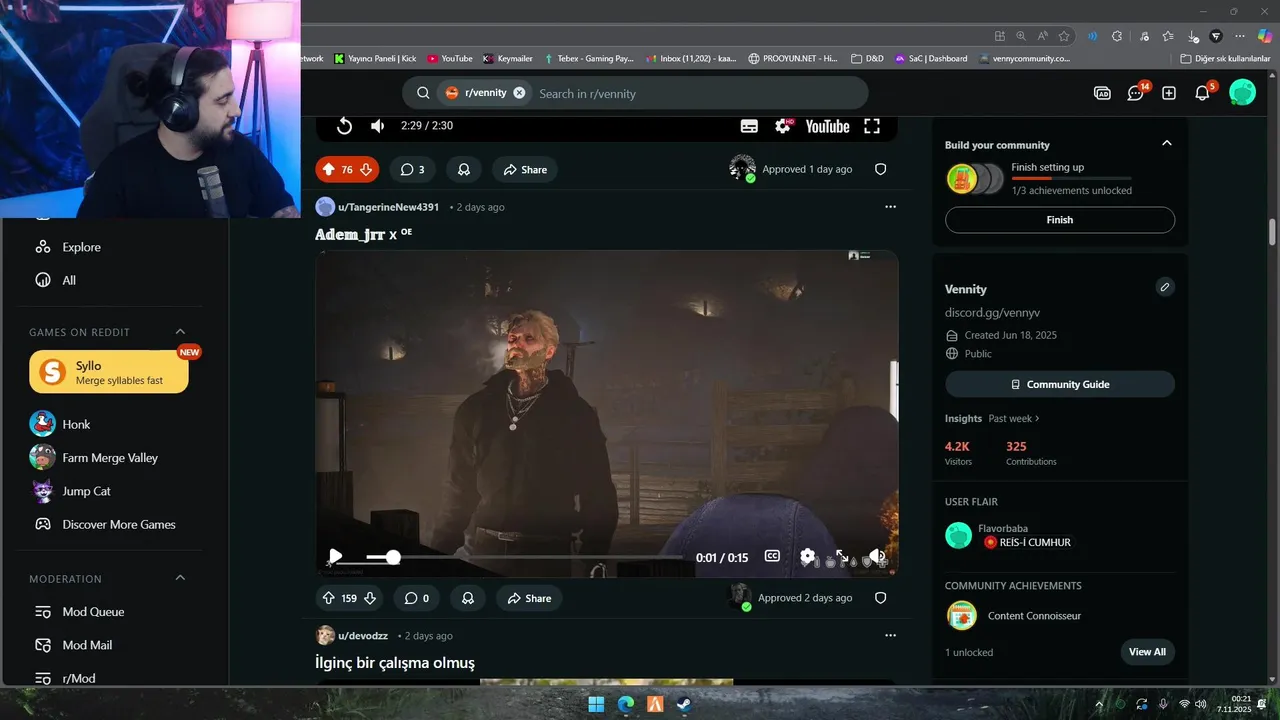Create a new post with plus icon
The height and width of the screenshot is (720, 1280).
coord(1169,93)
